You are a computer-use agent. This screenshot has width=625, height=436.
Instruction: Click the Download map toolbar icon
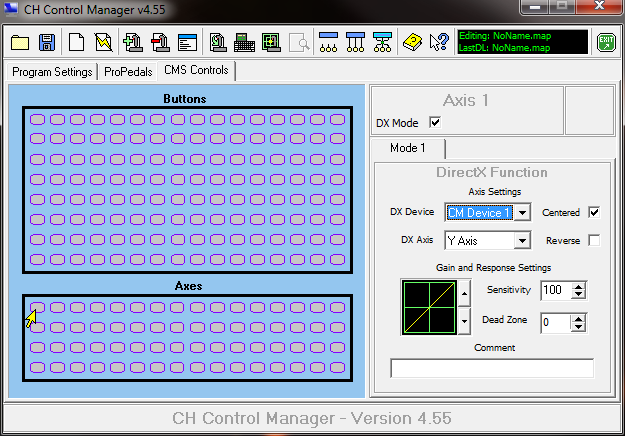pyautogui.click(x=382, y=42)
